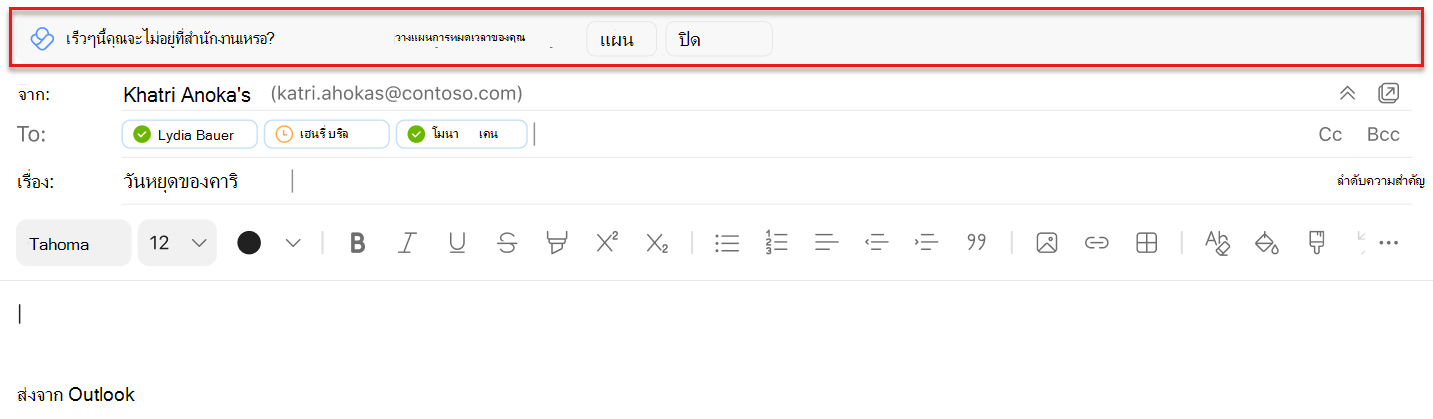Click the paint bucket shading icon
Image resolution: width=1433 pixels, height=419 pixels.
(1267, 243)
